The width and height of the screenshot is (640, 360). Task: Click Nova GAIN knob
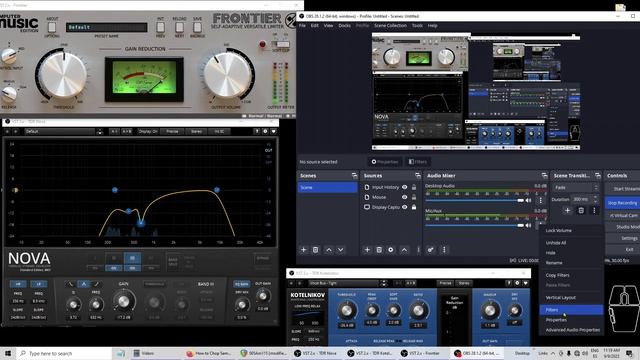click(x=124, y=302)
